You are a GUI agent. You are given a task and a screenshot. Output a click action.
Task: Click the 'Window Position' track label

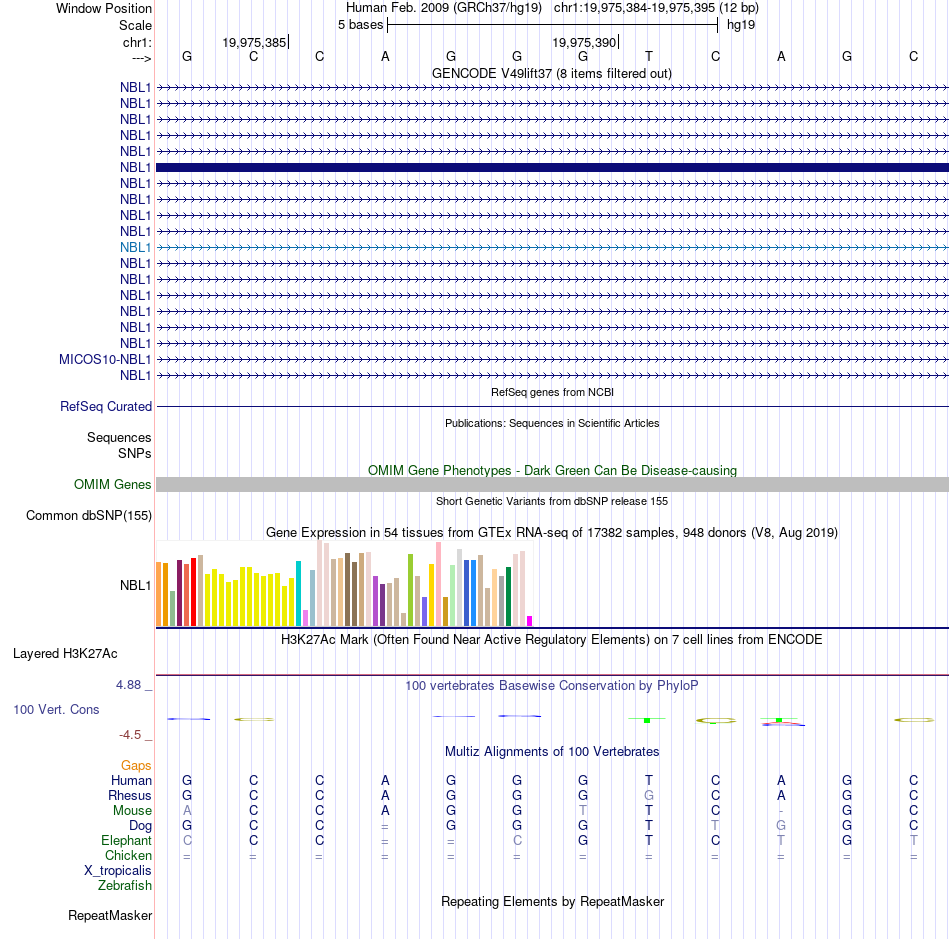pyautogui.click(x=104, y=8)
